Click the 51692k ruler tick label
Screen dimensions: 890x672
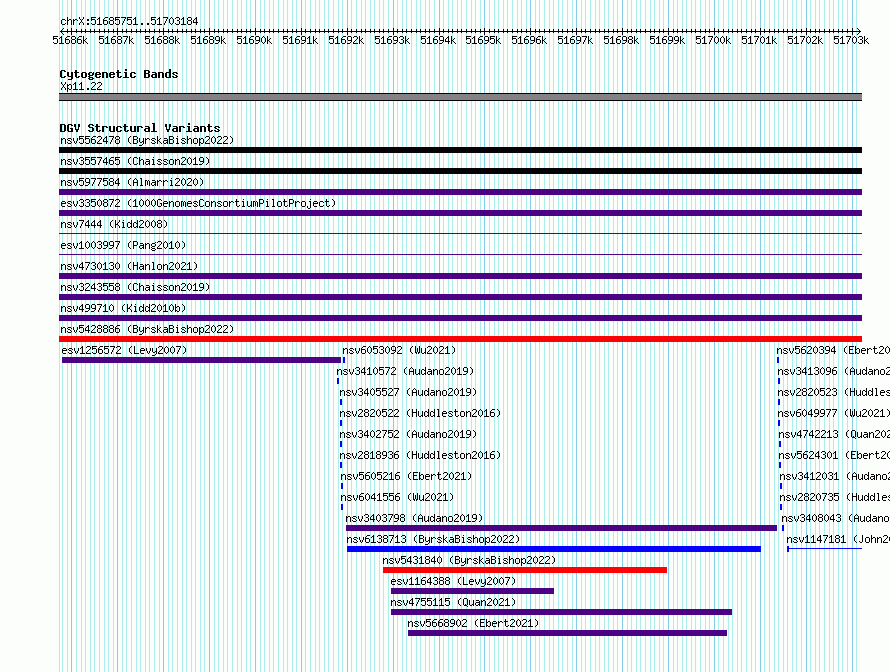(x=346, y=40)
